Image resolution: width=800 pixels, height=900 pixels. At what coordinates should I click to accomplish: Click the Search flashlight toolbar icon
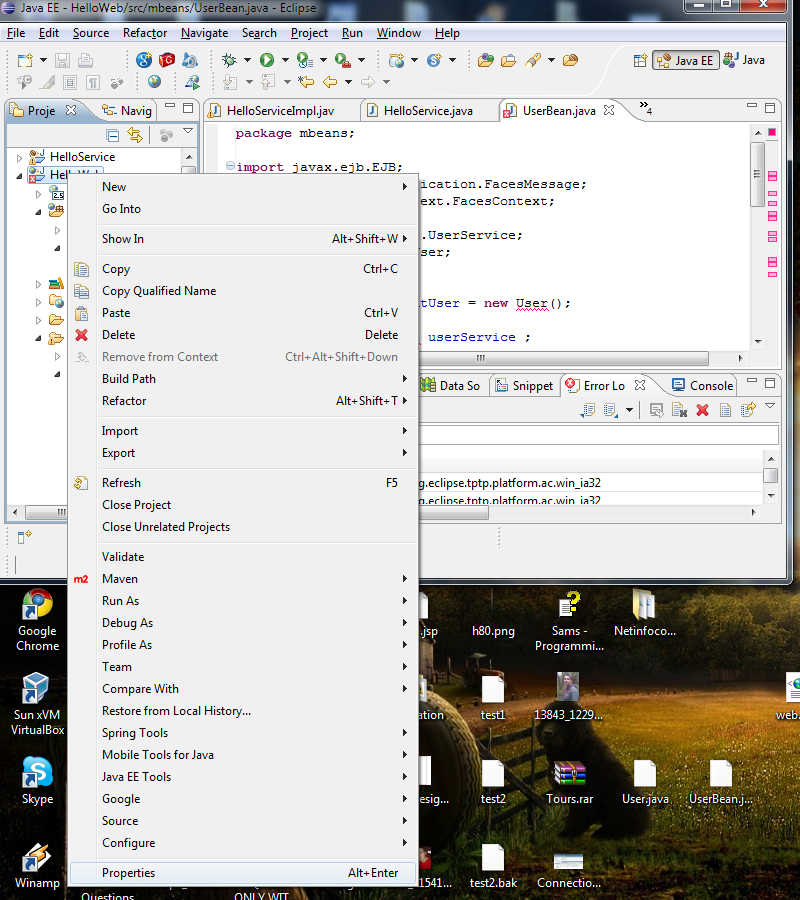click(x=533, y=60)
